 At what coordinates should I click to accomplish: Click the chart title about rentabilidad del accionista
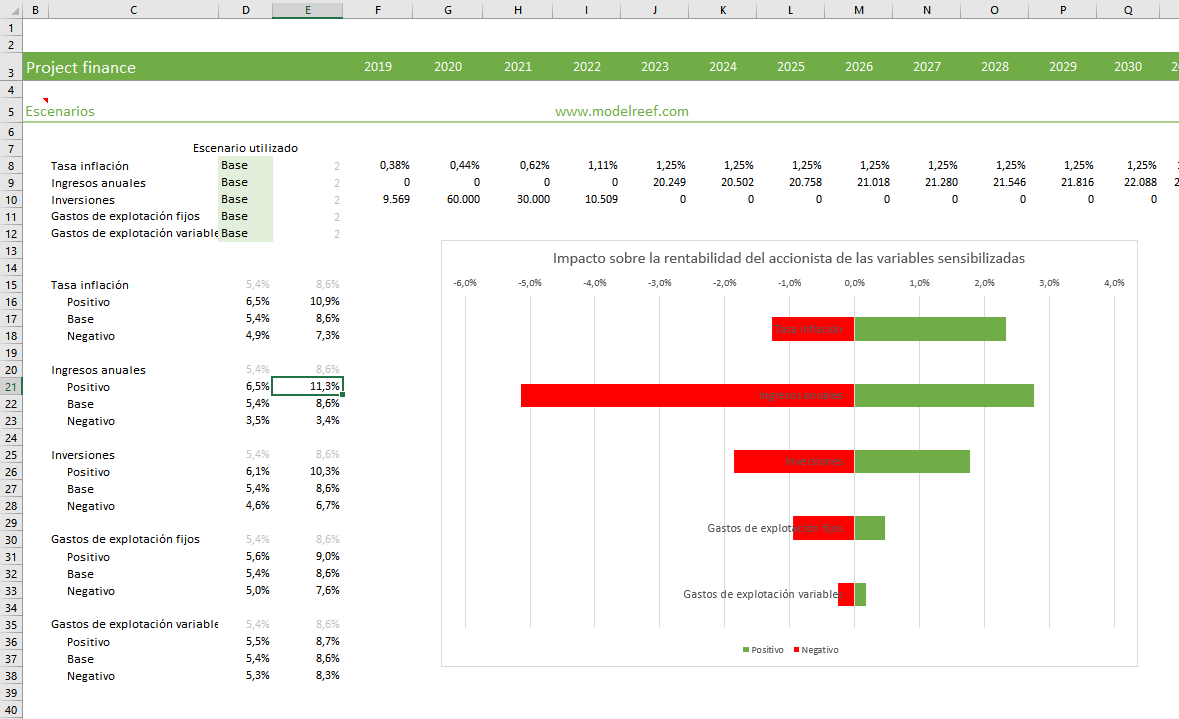pyautogui.click(x=788, y=258)
